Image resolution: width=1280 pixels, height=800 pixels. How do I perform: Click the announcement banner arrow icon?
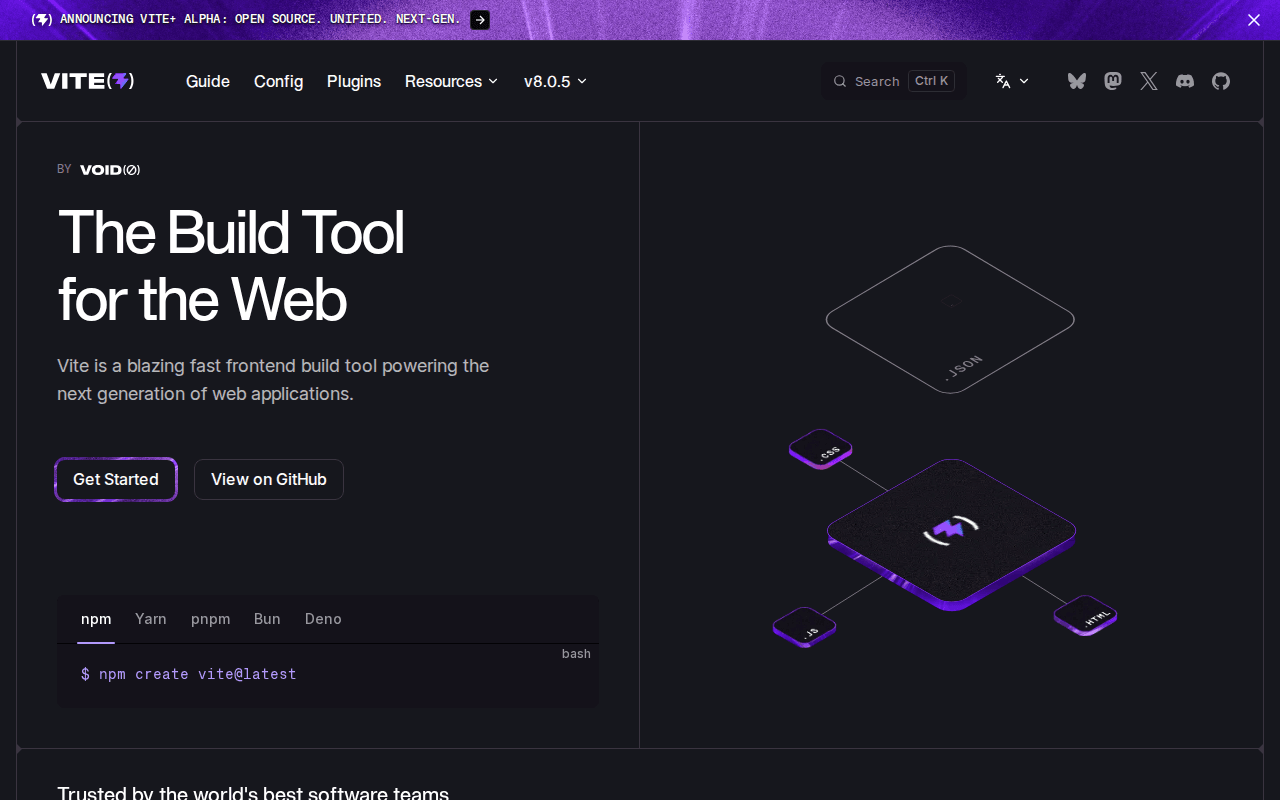tap(480, 20)
